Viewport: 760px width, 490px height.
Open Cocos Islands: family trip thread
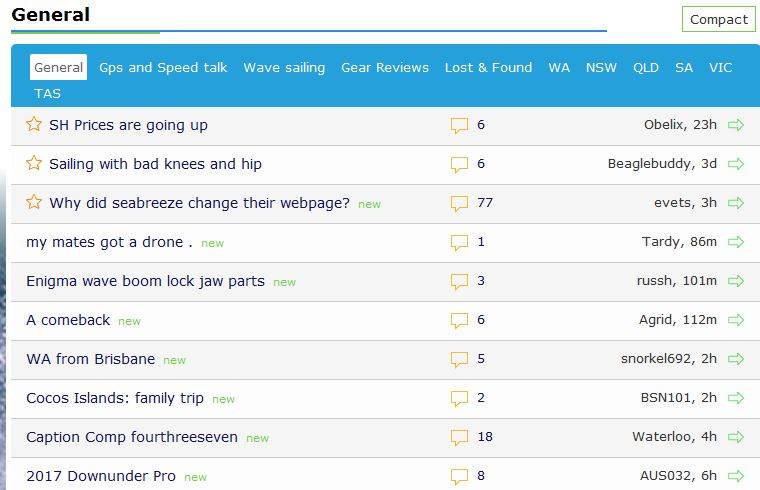pos(115,398)
